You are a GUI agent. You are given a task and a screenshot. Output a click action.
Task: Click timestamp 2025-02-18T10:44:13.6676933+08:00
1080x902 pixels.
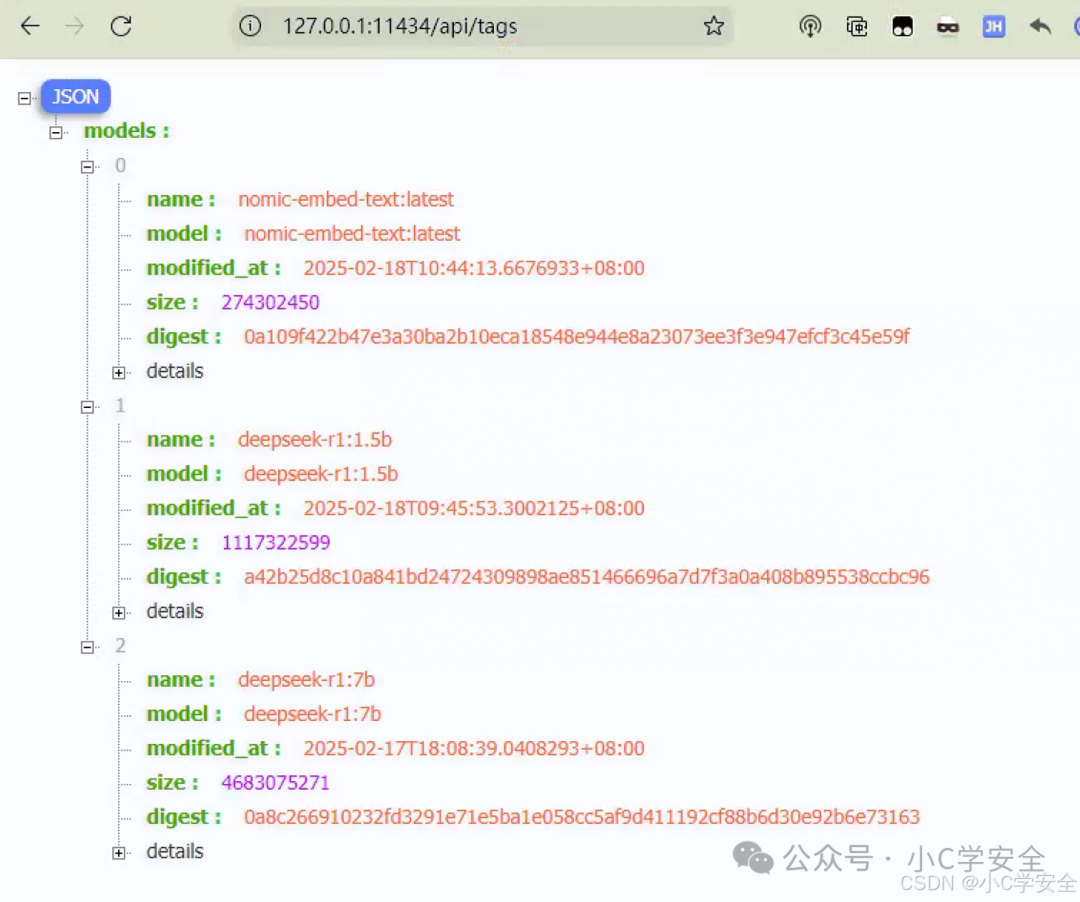point(474,268)
